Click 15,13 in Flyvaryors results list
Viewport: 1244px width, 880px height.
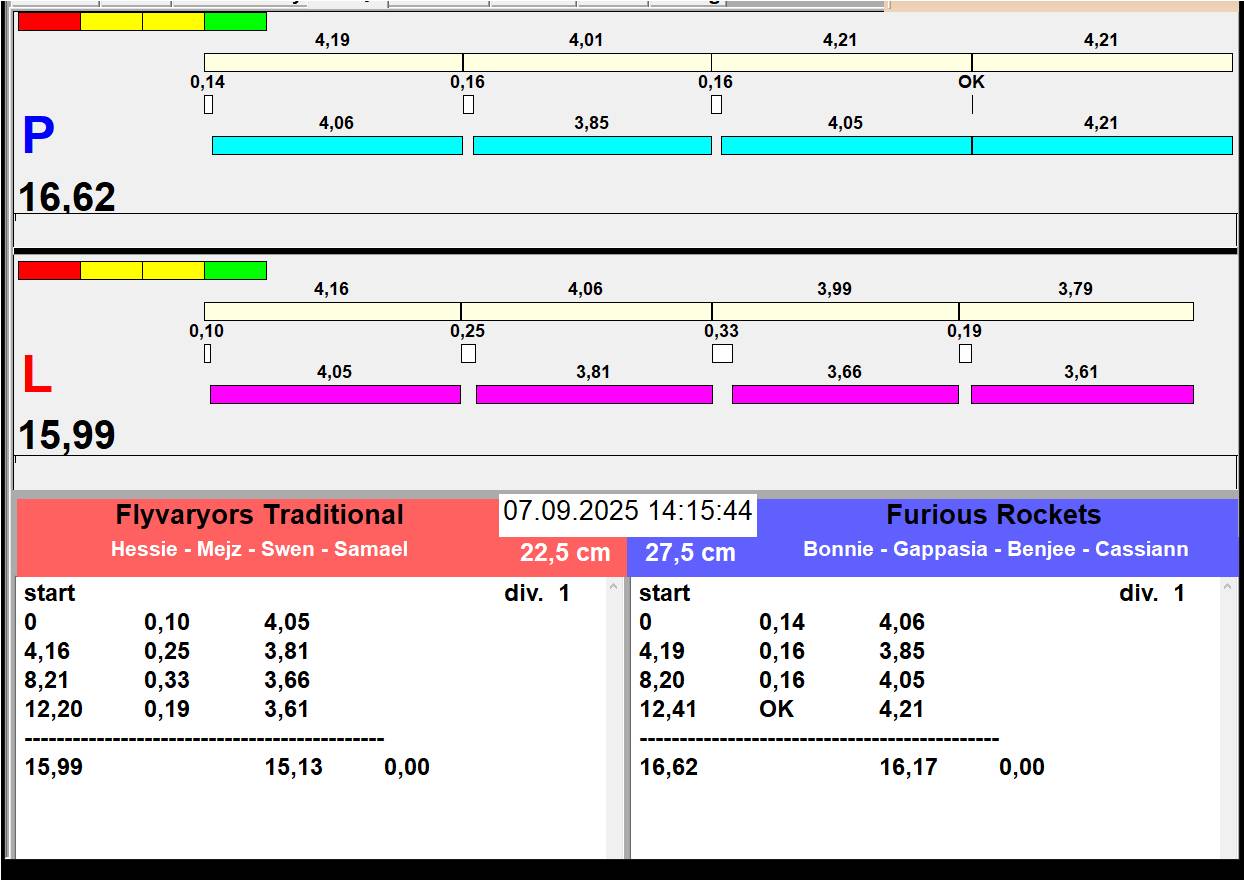293,767
